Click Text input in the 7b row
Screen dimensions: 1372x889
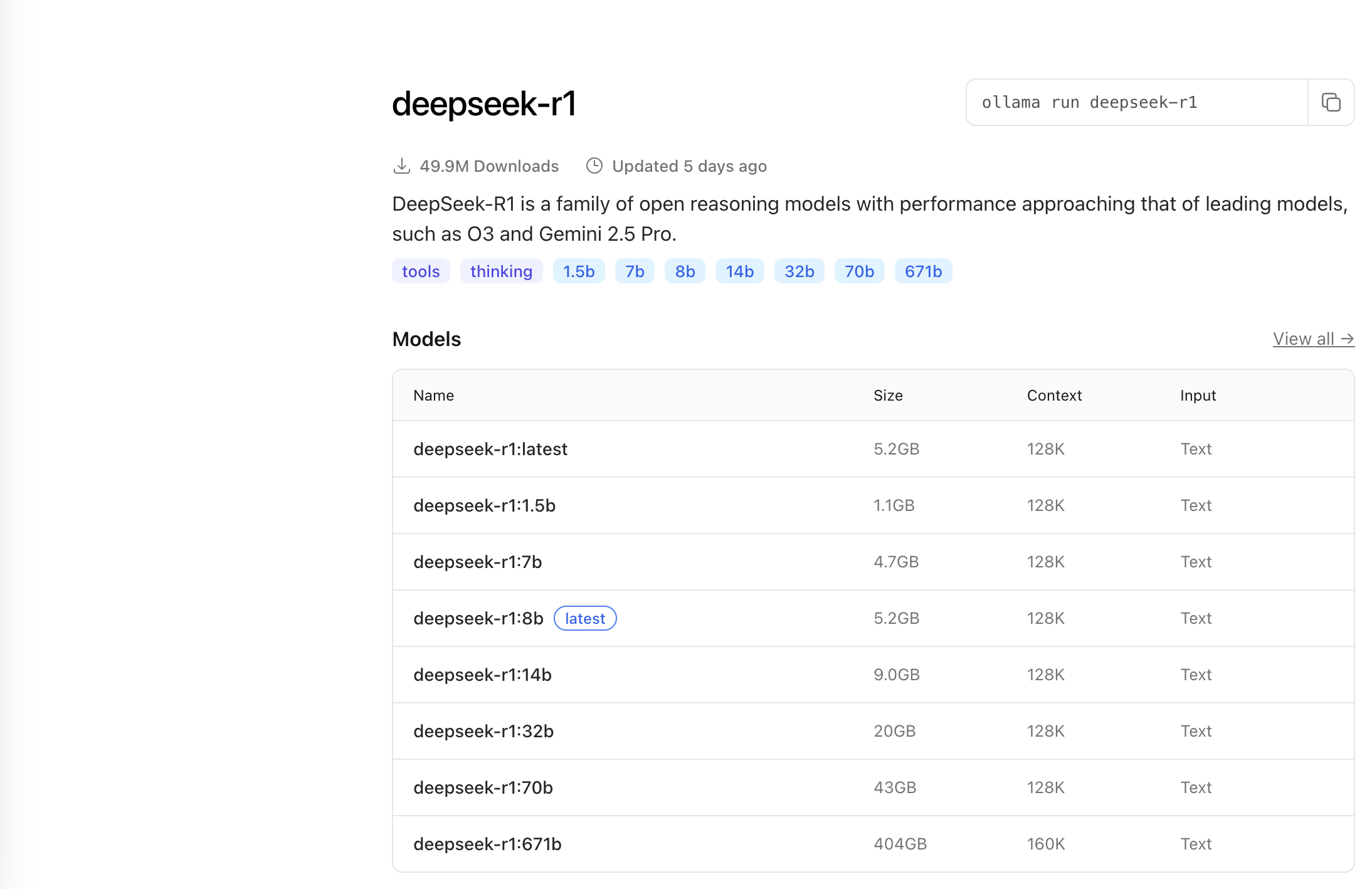(x=1196, y=562)
